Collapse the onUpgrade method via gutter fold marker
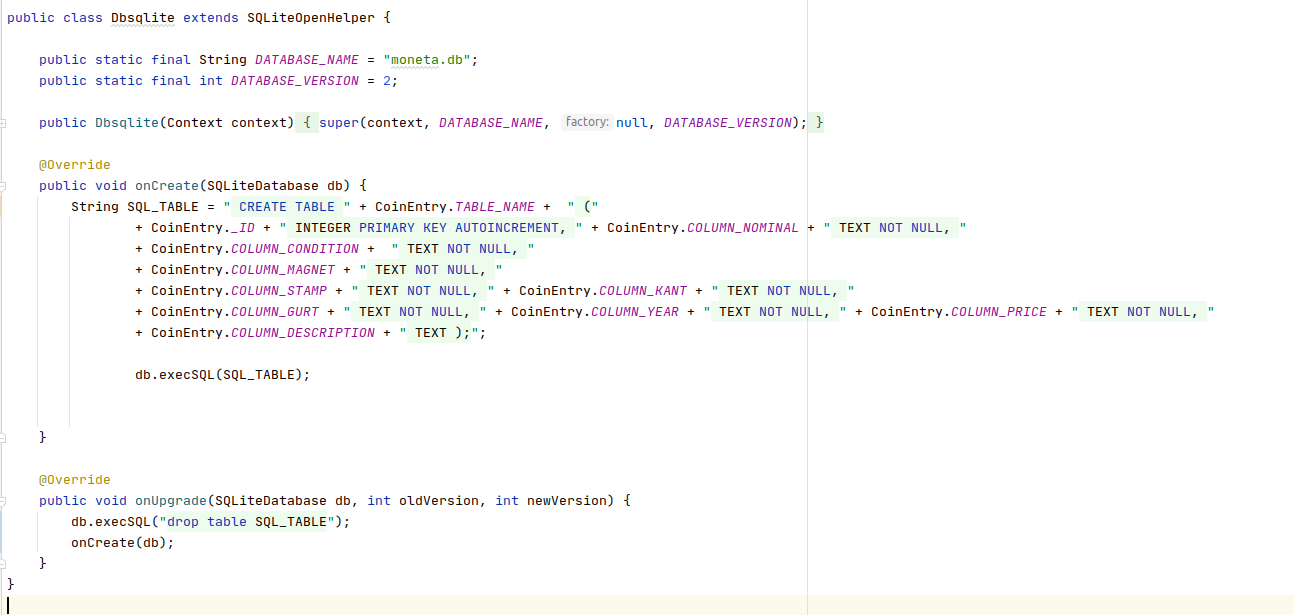The height and width of the screenshot is (615, 1294). (3, 501)
